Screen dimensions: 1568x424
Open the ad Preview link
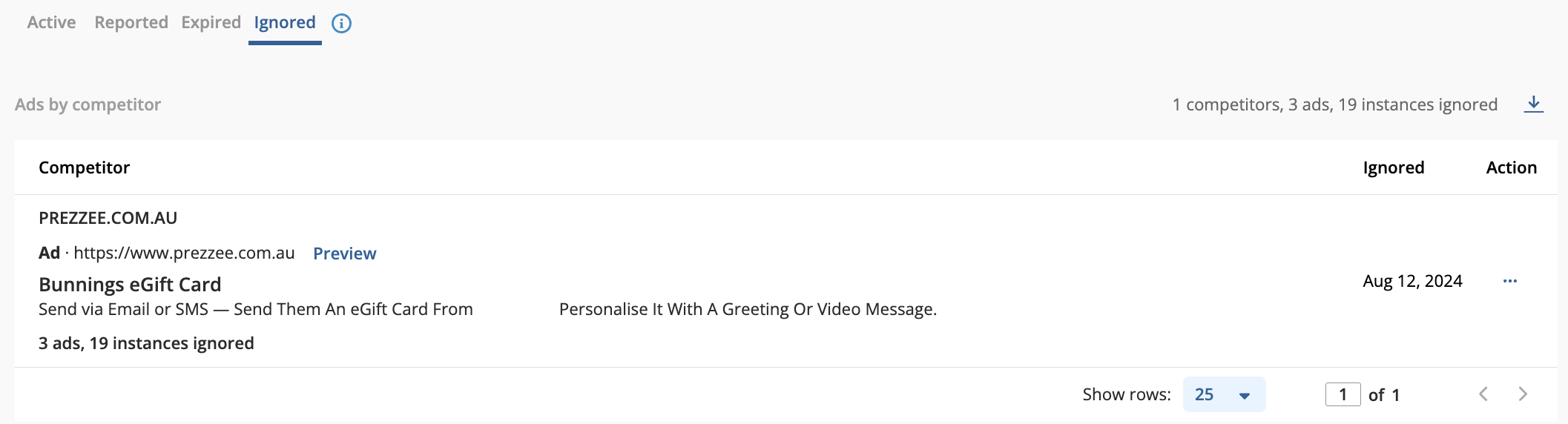345,254
